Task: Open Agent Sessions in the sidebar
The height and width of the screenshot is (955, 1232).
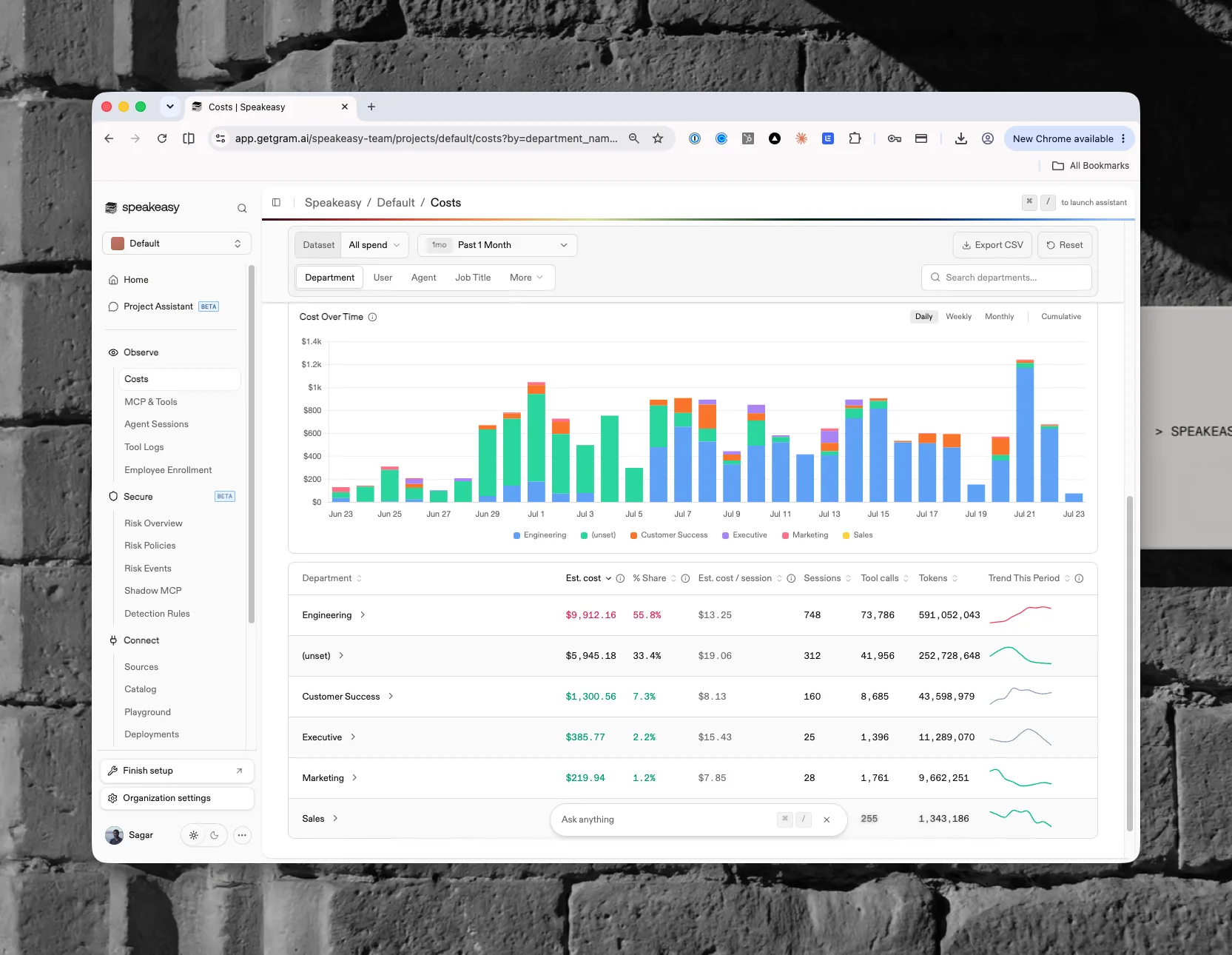Action: coord(156,424)
